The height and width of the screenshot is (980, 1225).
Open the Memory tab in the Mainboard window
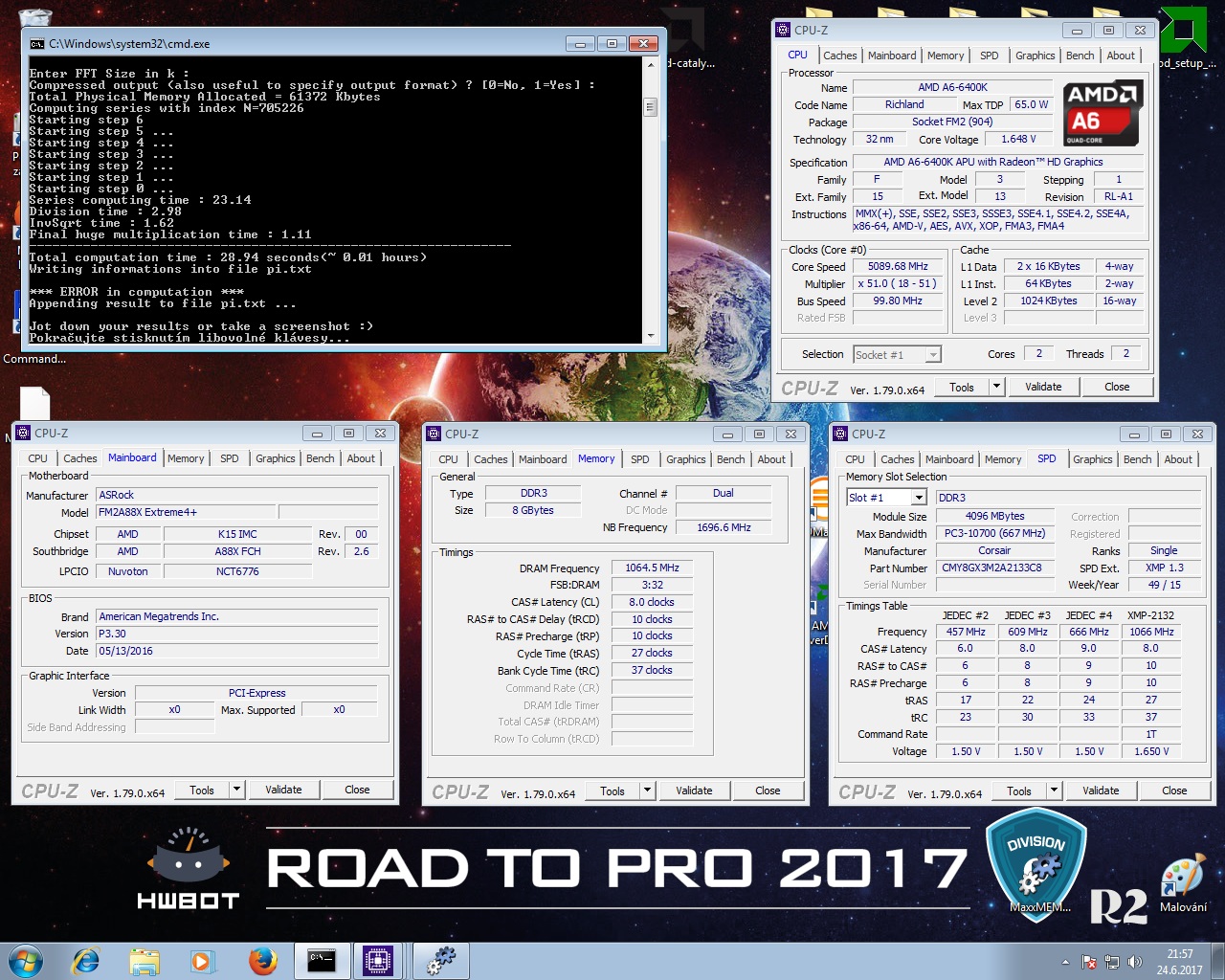pos(186,458)
